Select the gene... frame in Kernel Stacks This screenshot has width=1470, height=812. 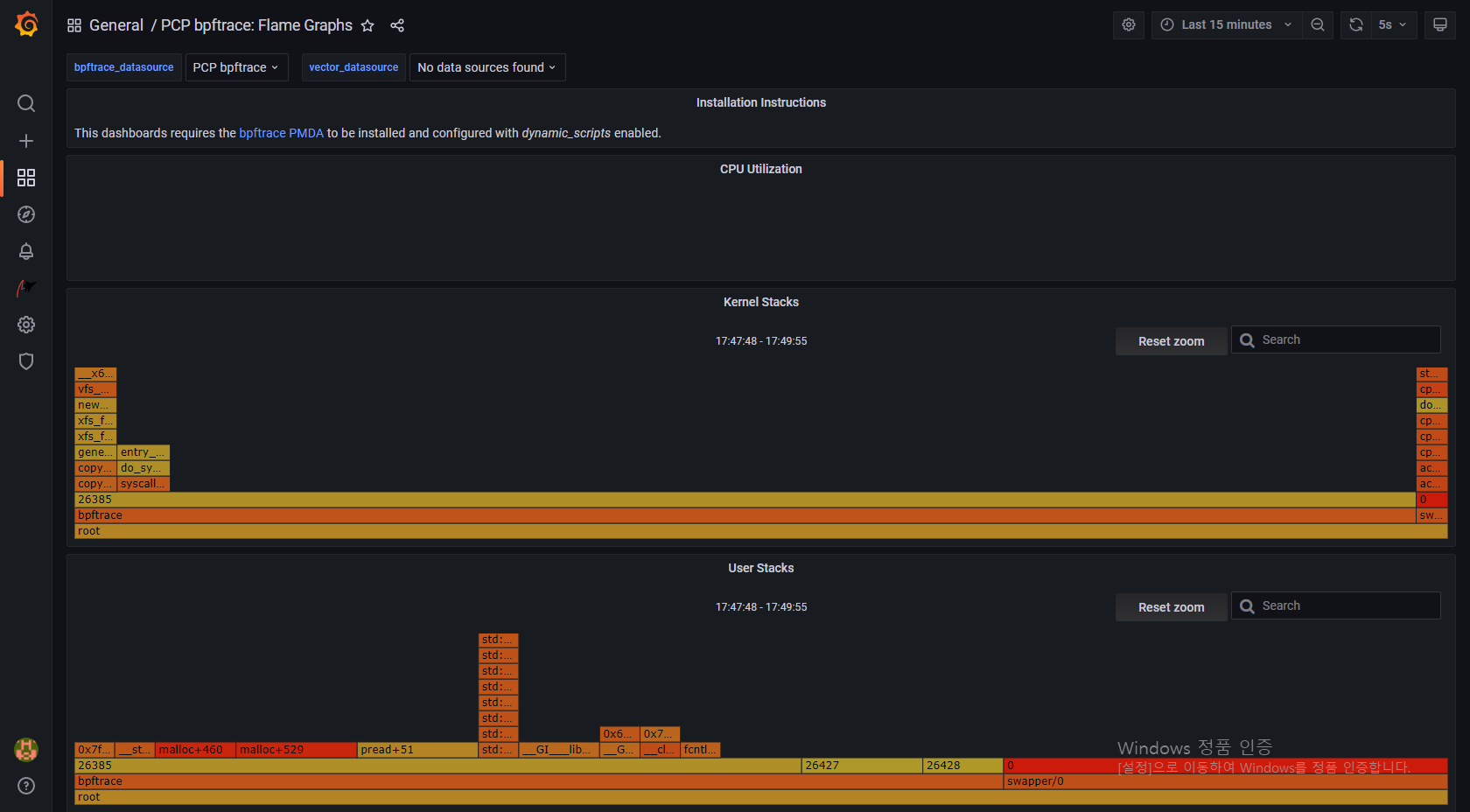click(95, 452)
